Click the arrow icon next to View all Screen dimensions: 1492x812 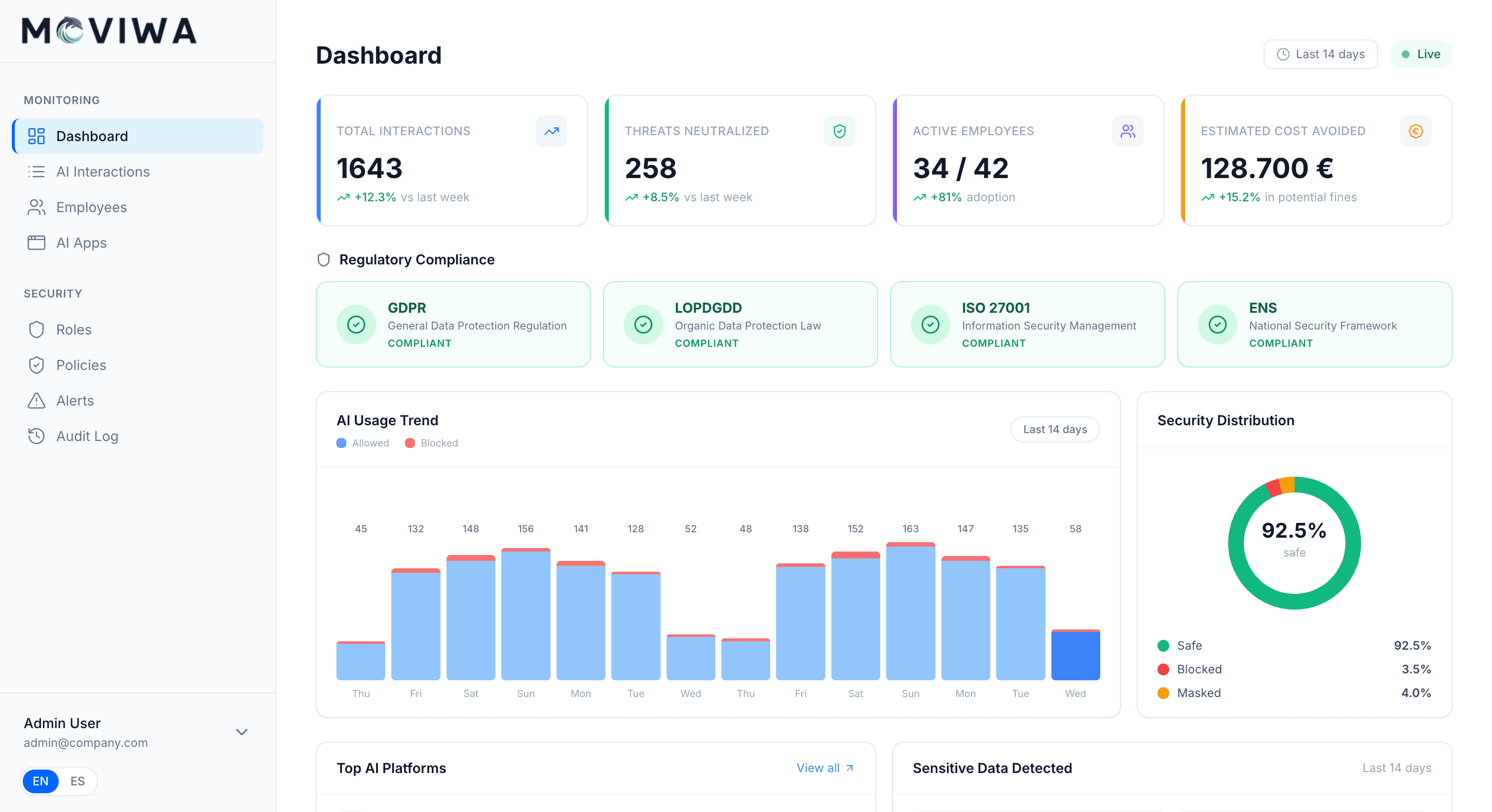[850, 768]
